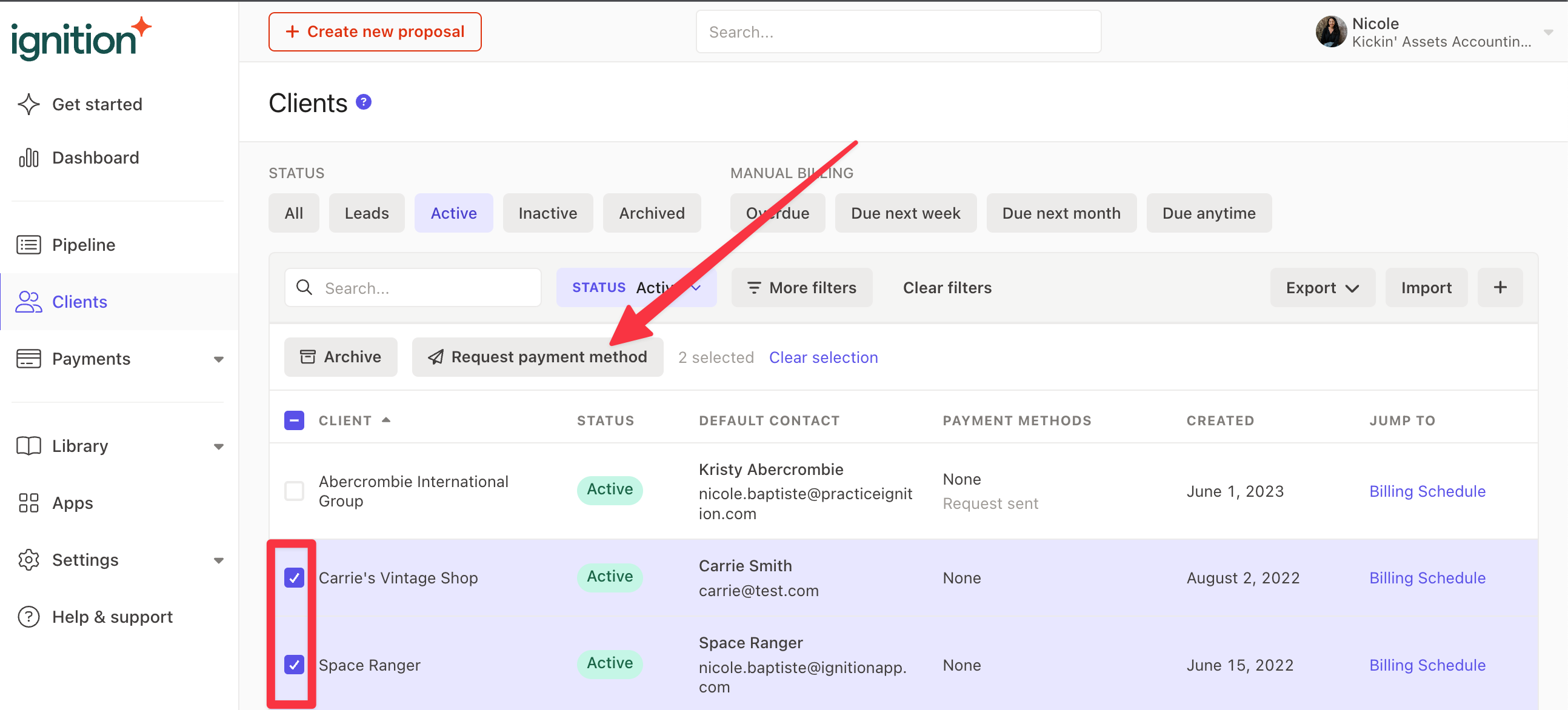Click the paper plane send icon
Image resolution: width=1568 pixels, height=710 pixels.
tap(436, 357)
